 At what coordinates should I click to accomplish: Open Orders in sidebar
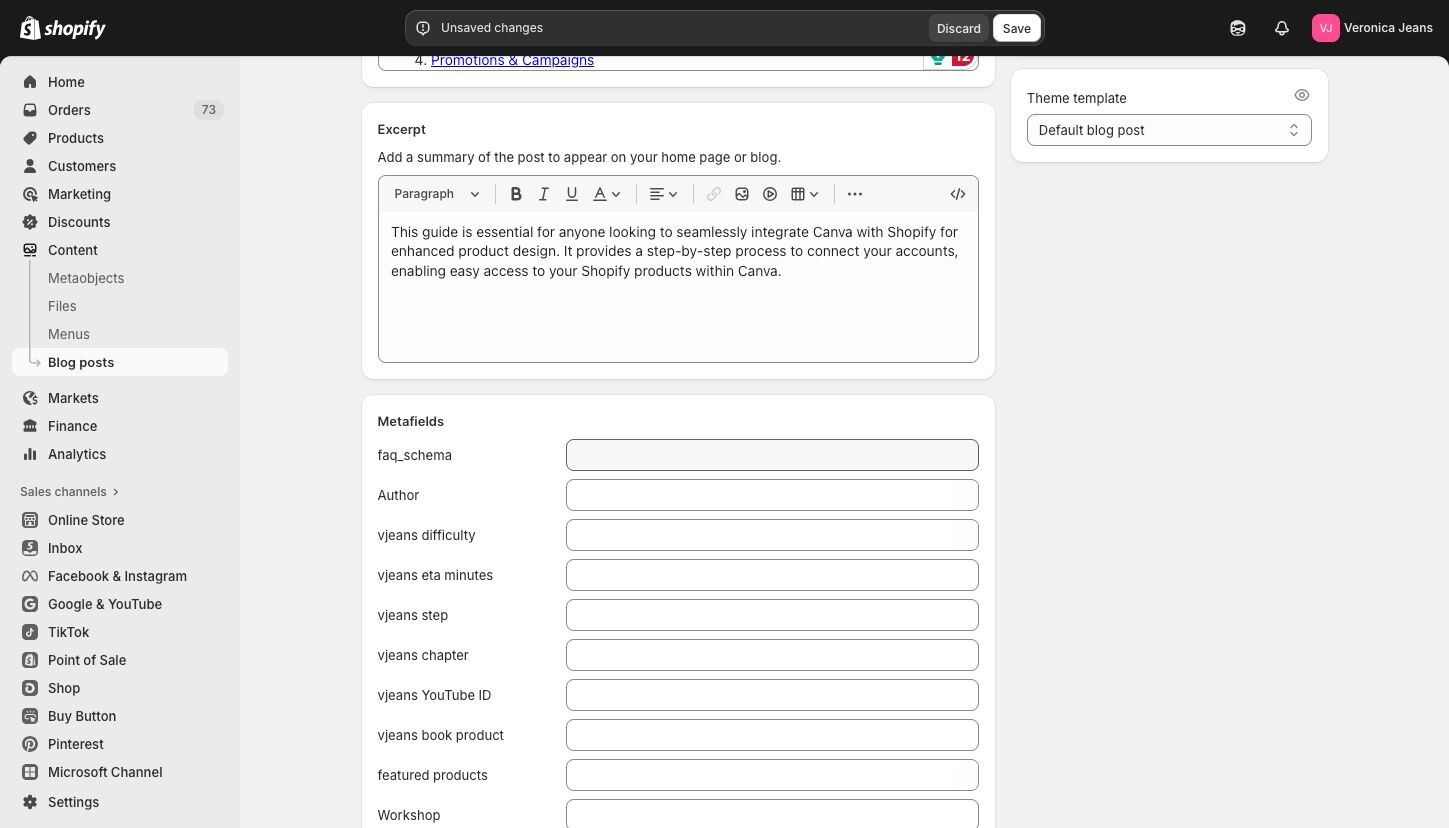click(x=69, y=110)
